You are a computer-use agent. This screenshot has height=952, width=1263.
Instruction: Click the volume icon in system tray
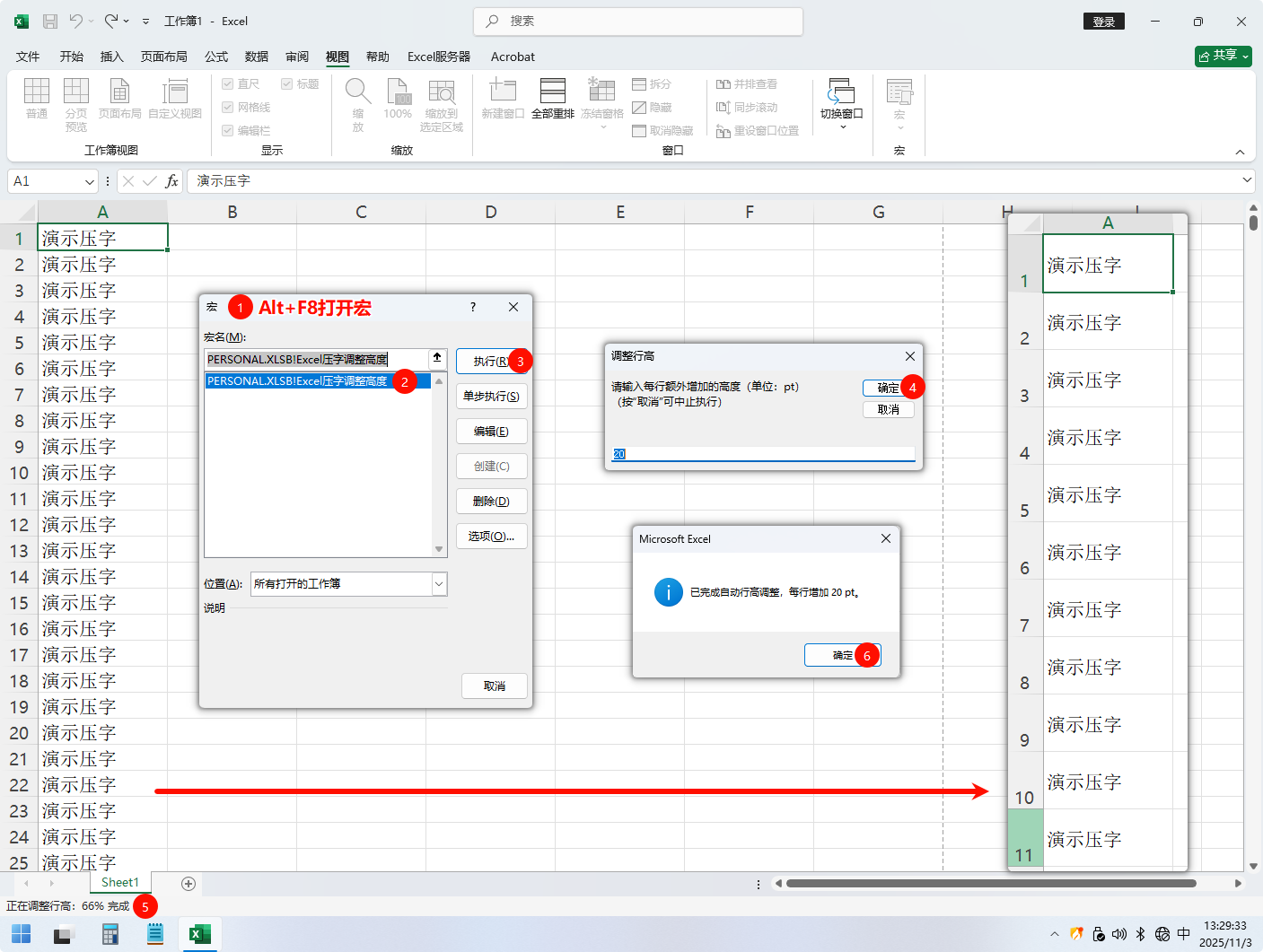tap(1119, 934)
